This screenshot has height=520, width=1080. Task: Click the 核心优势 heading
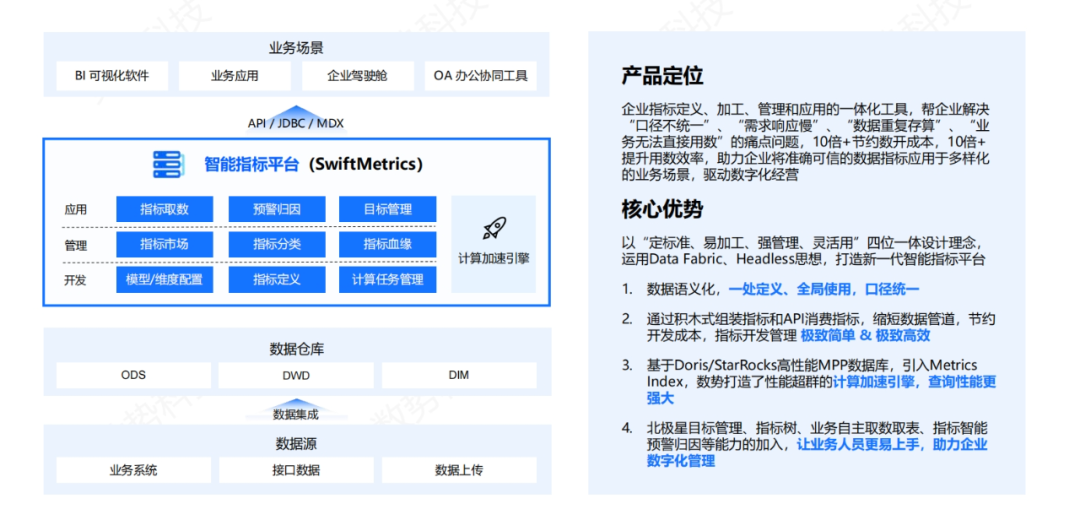[x=663, y=209]
